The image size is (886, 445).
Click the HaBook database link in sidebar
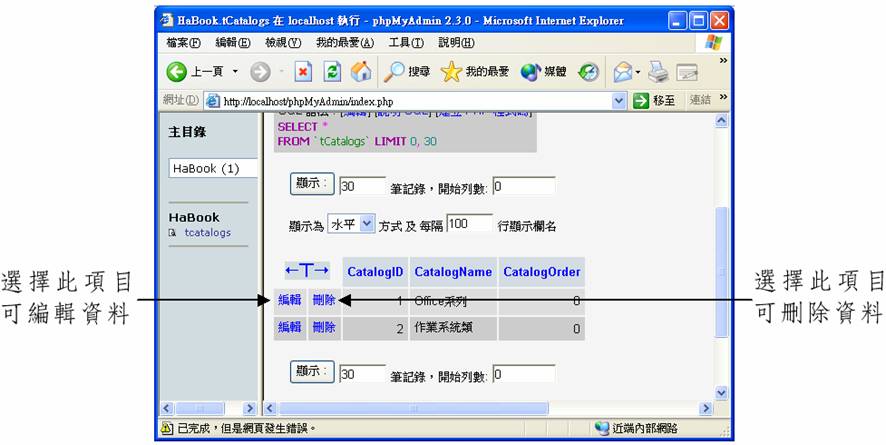coord(194,217)
